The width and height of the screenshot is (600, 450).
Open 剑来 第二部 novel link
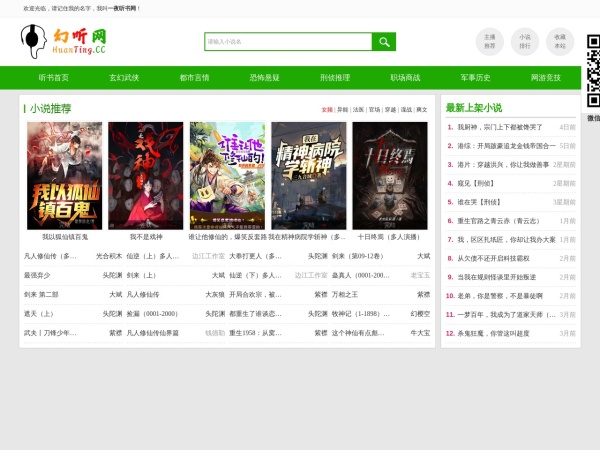pyautogui.click(x=41, y=295)
